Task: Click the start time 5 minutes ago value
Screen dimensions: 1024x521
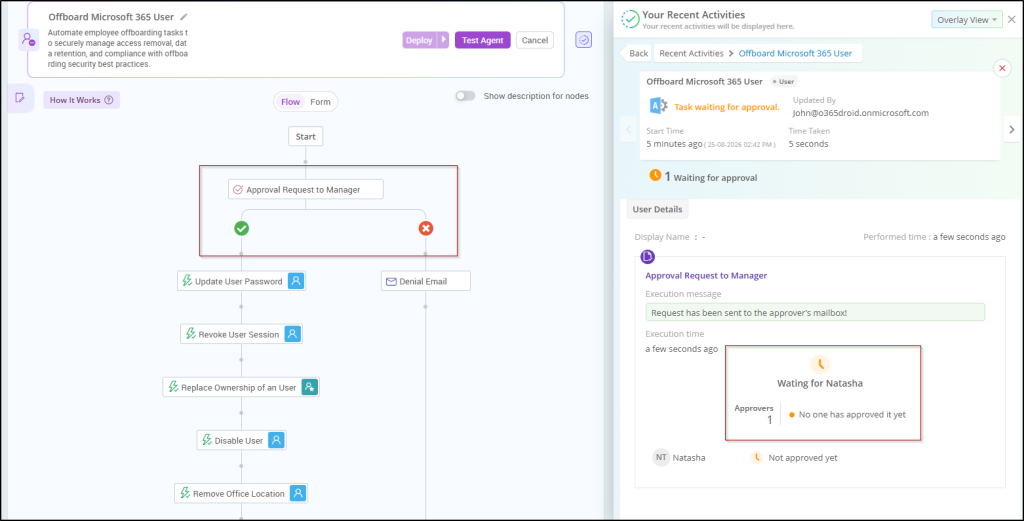Action: (675, 144)
